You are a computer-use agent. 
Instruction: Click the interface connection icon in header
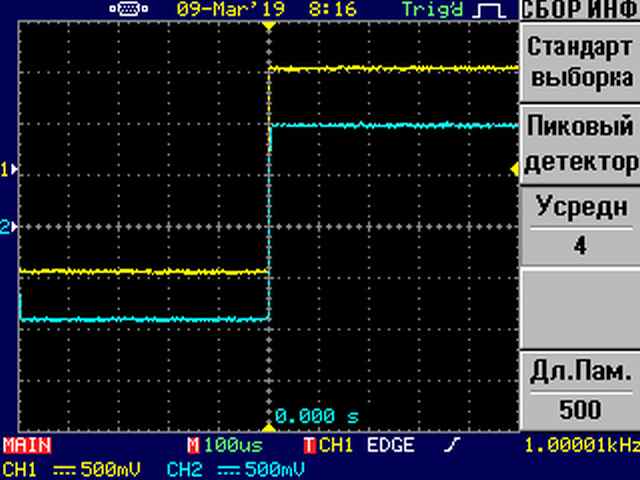click(129, 9)
